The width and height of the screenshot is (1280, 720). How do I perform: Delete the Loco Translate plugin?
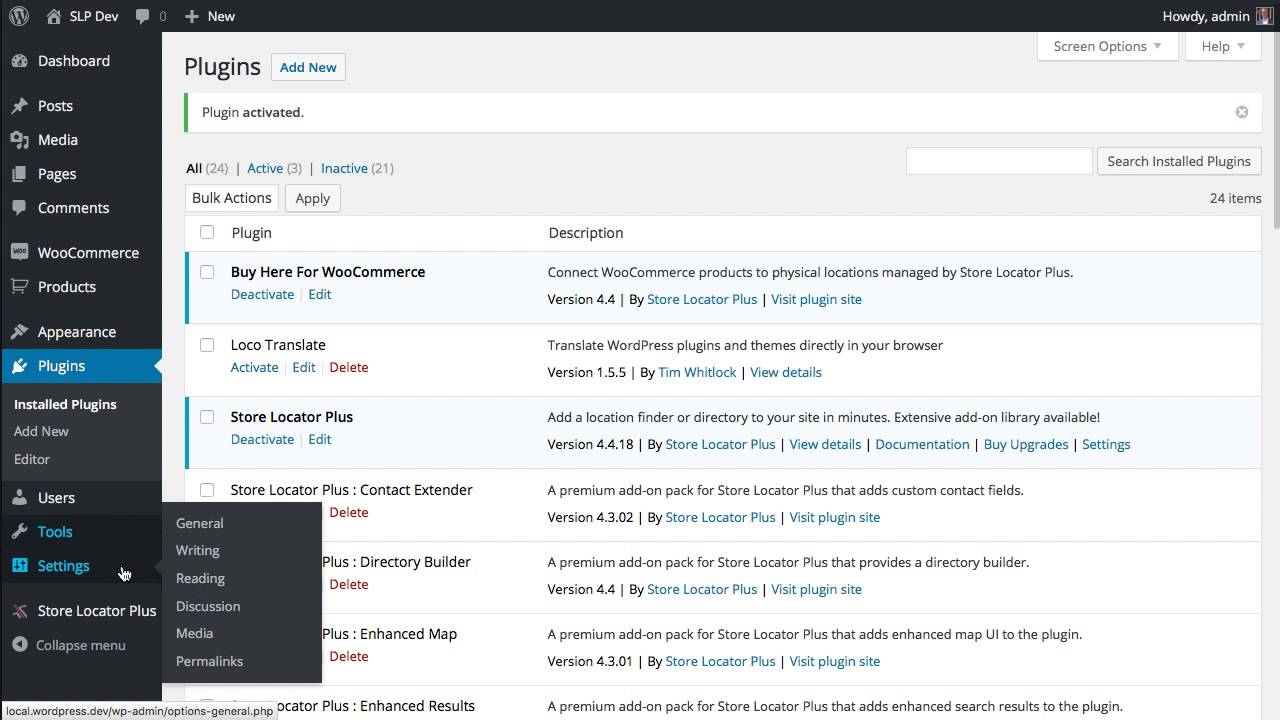coord(349,367)
